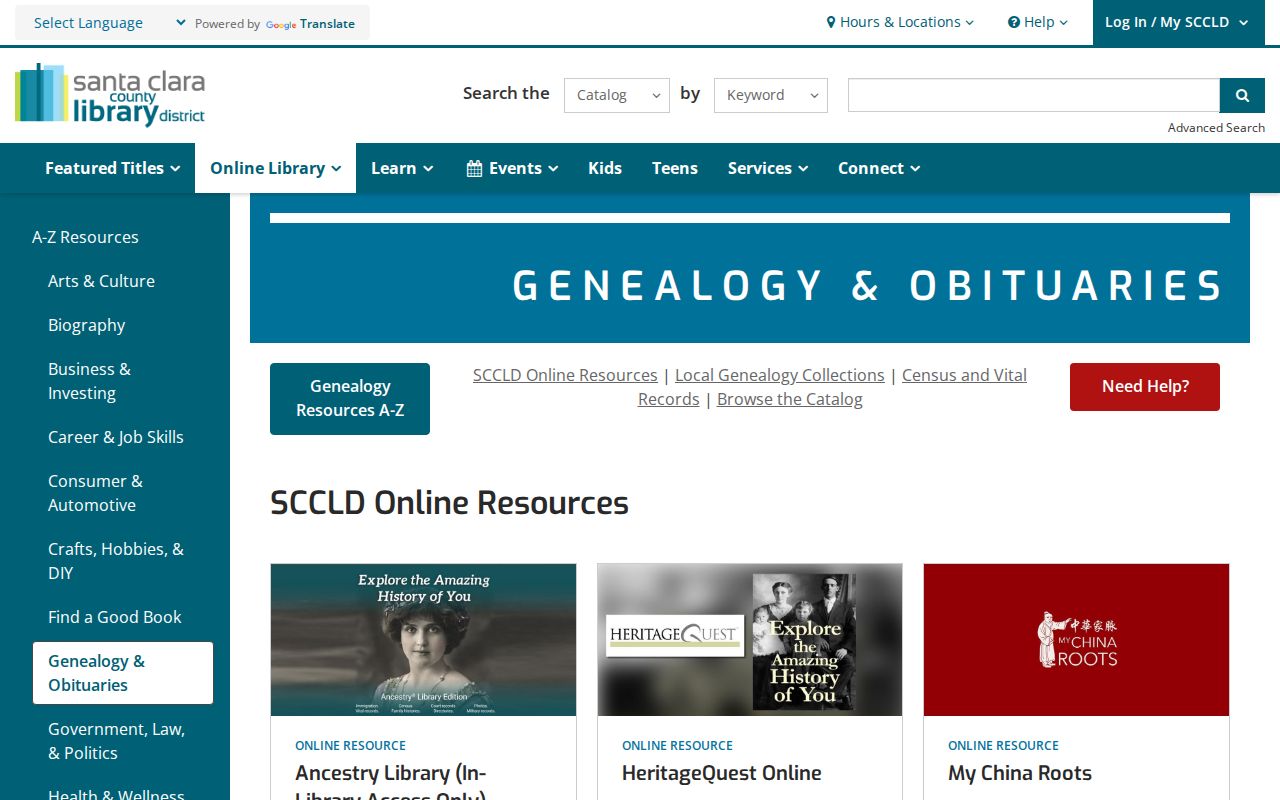This screenshot has height=800, width=1280.
Task: Open the HeritageQuest card image
Action: [x=750, y=640]
